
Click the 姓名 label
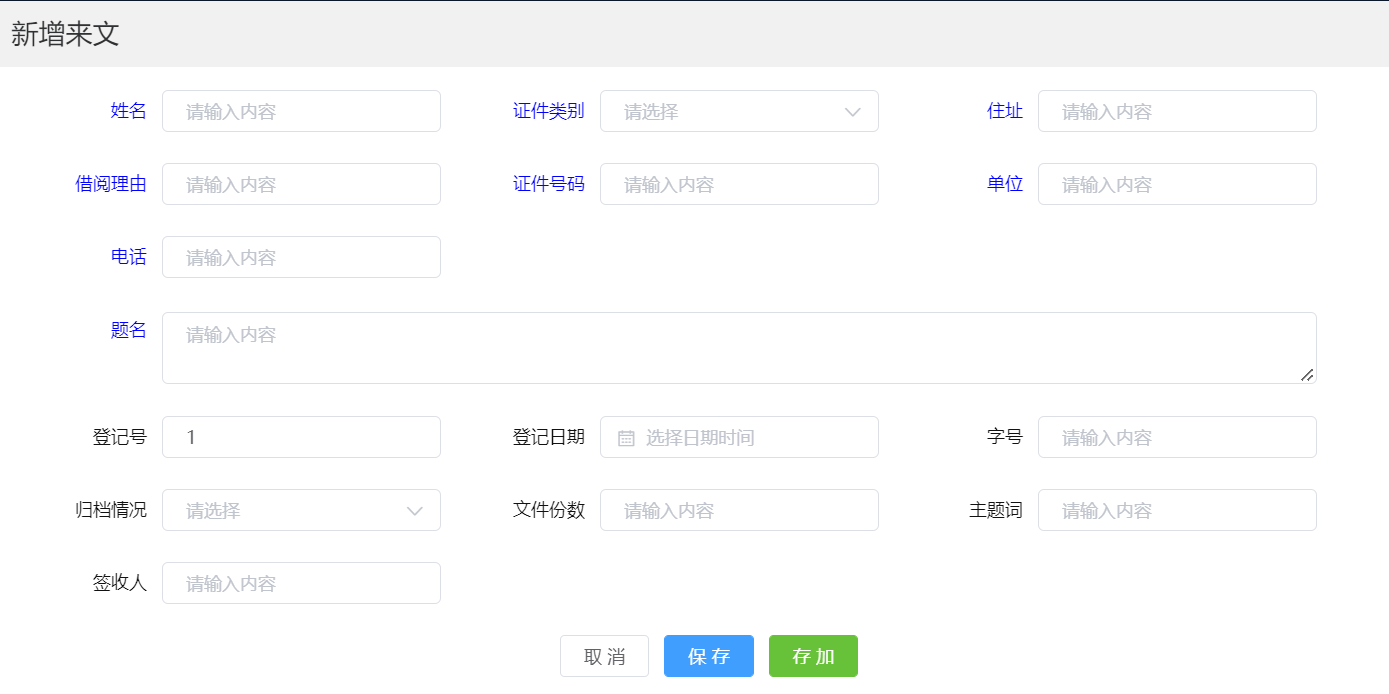129,111
